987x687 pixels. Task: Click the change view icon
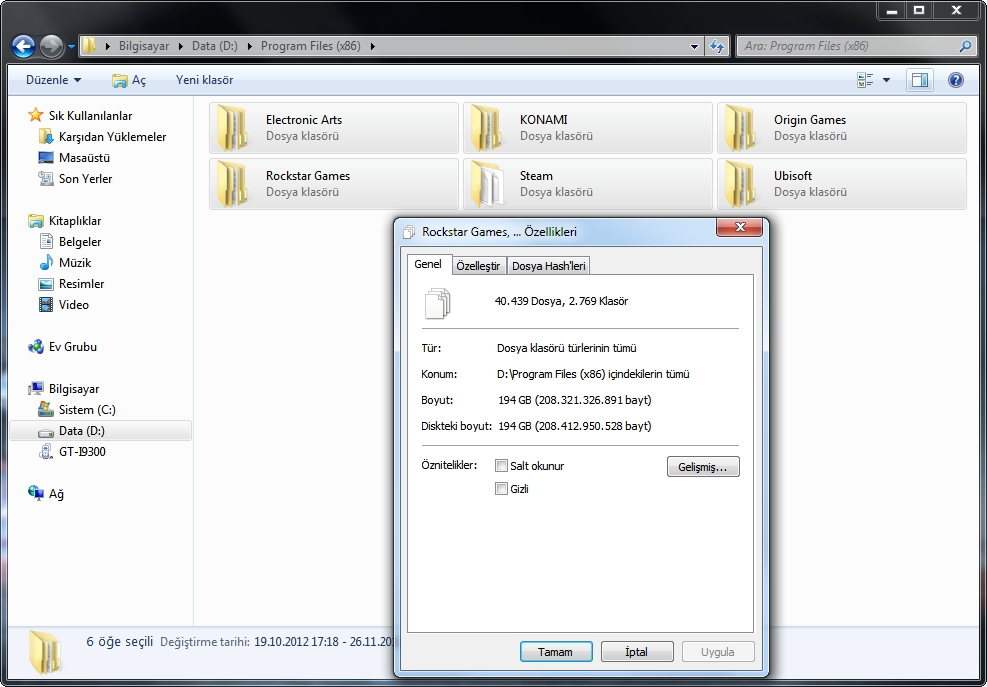(865, 80)
